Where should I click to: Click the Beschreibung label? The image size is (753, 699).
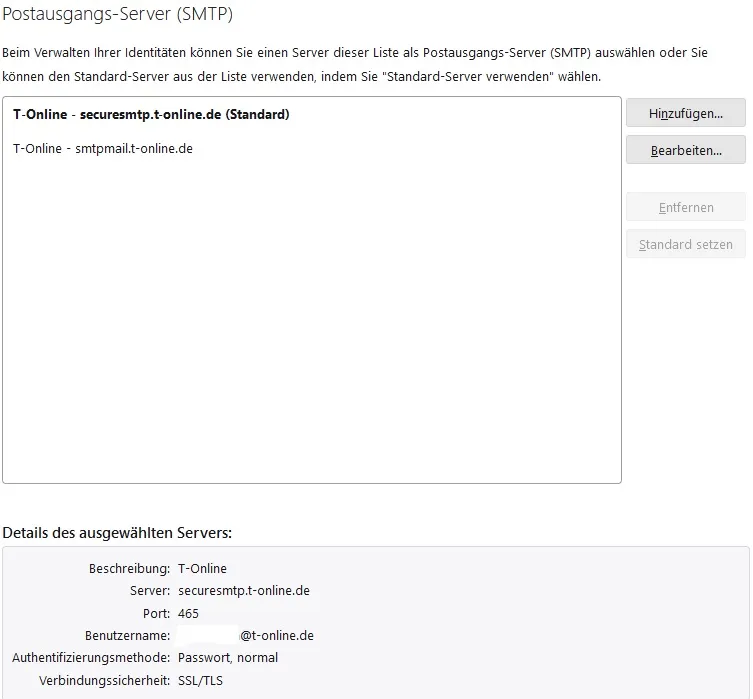tap(130, 568)
